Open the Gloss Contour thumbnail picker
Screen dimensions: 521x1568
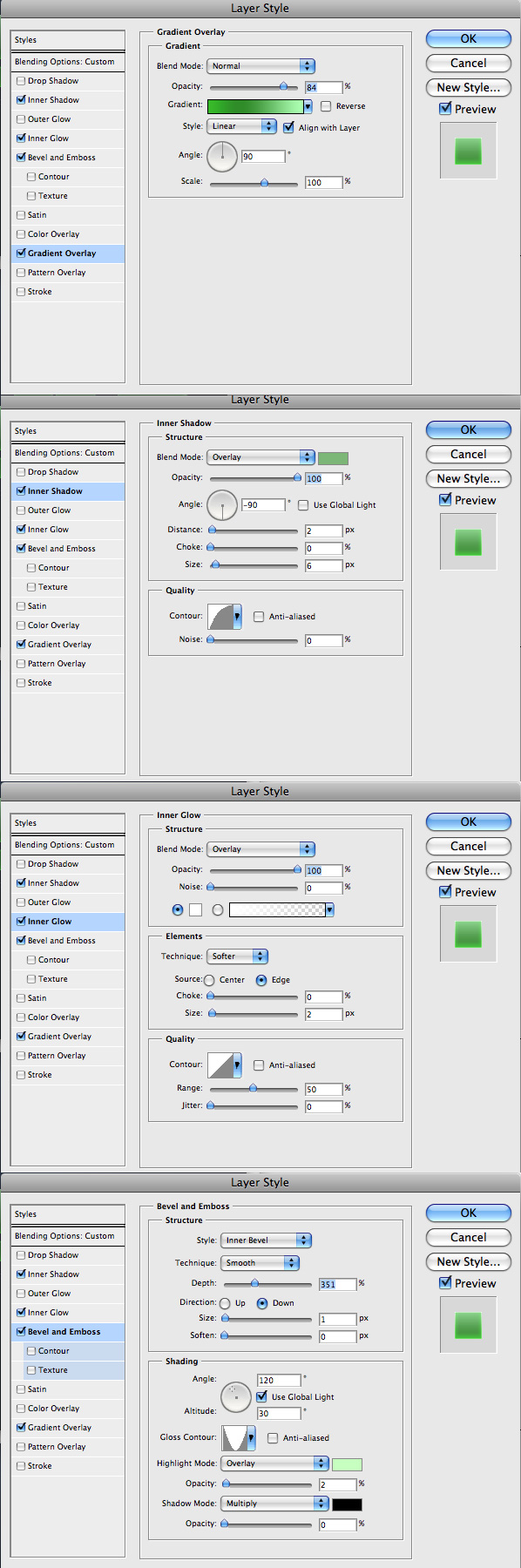pyautogui.click(x=239, y=1437)
